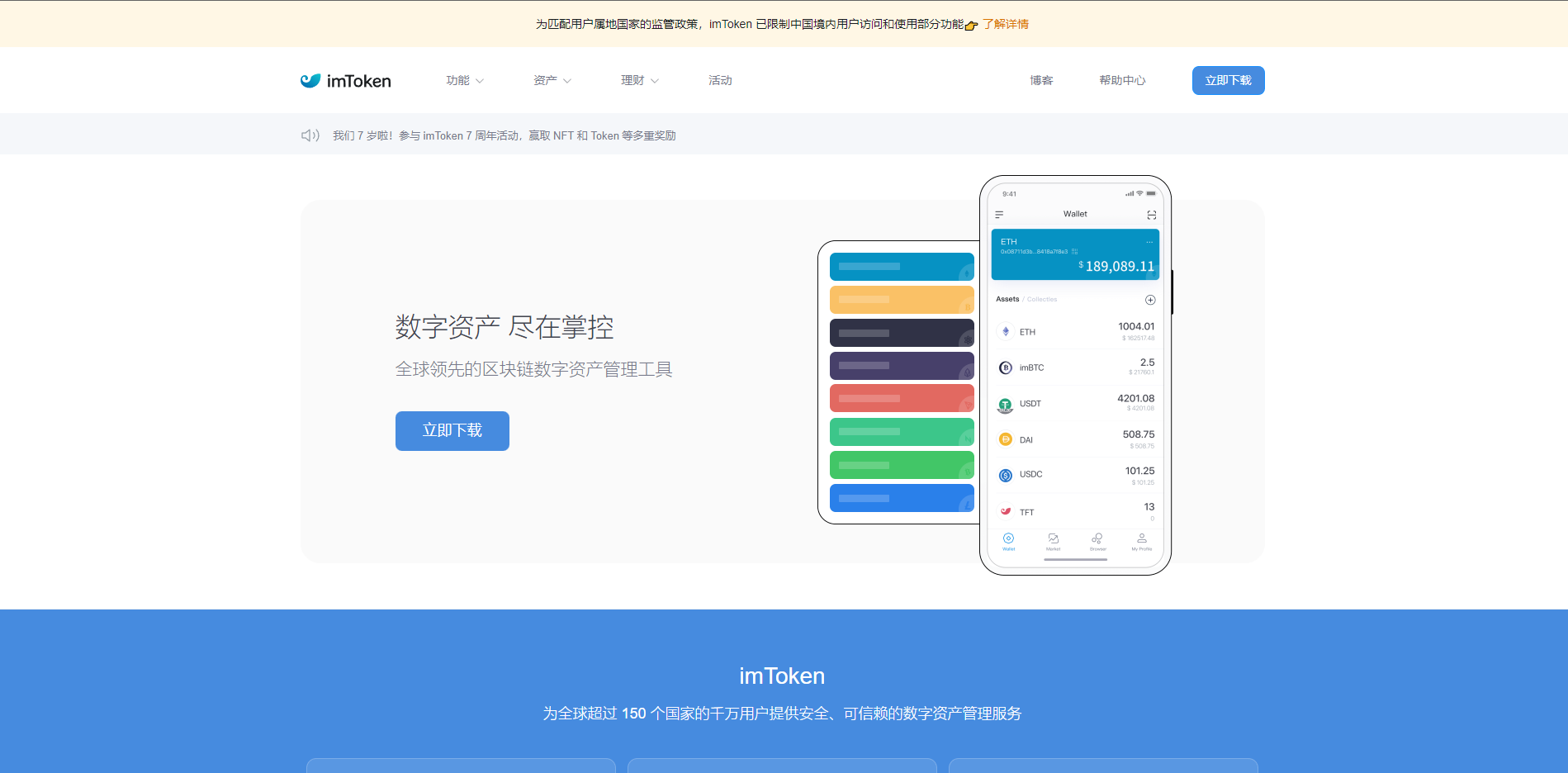Screen dimensions: 1568x773
Task: Click the dark navy wallet card
Action: click(902, 333)
